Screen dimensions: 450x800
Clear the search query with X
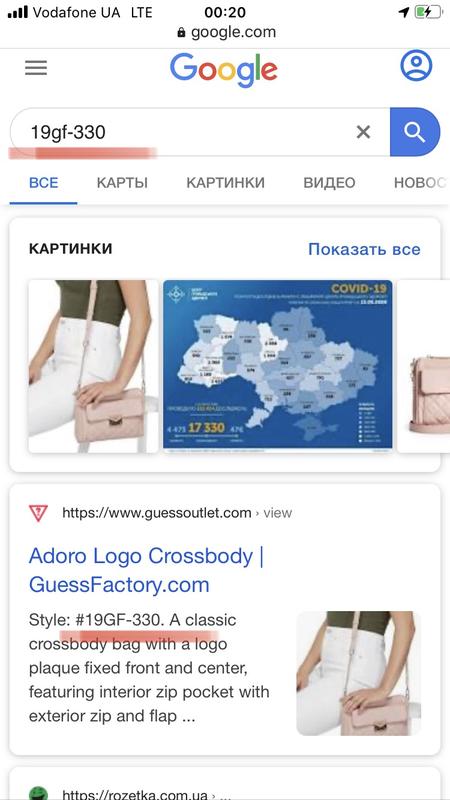pyautogui.click(x=363, y=132)
